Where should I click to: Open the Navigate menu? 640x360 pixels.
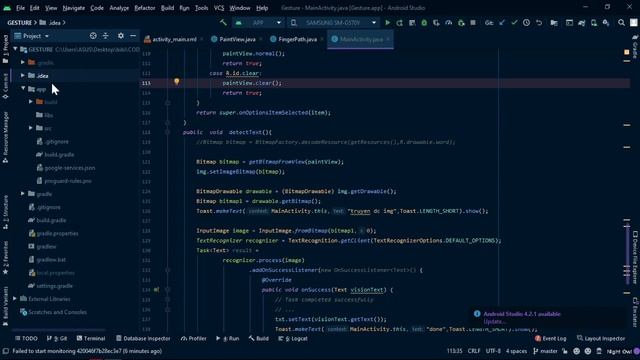tap(74, 8)
